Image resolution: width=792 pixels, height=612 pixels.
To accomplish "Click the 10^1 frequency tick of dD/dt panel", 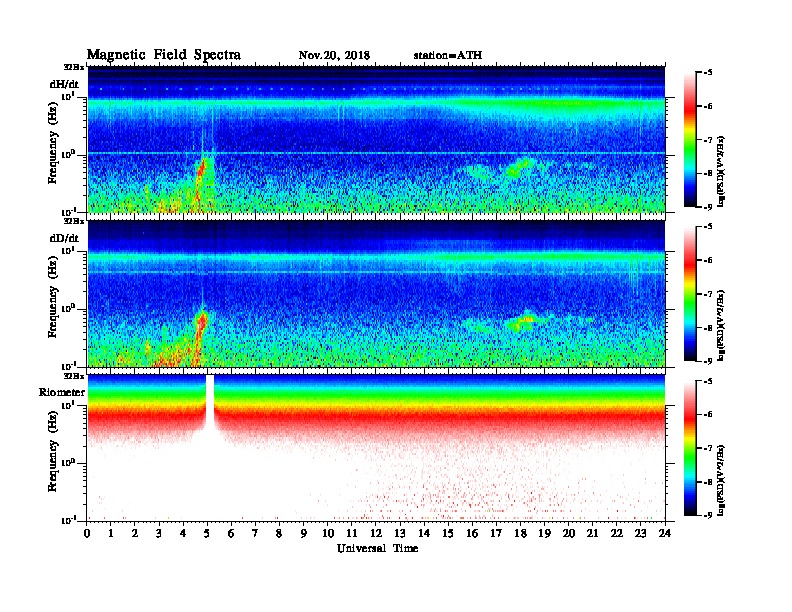I will [68, 251].
